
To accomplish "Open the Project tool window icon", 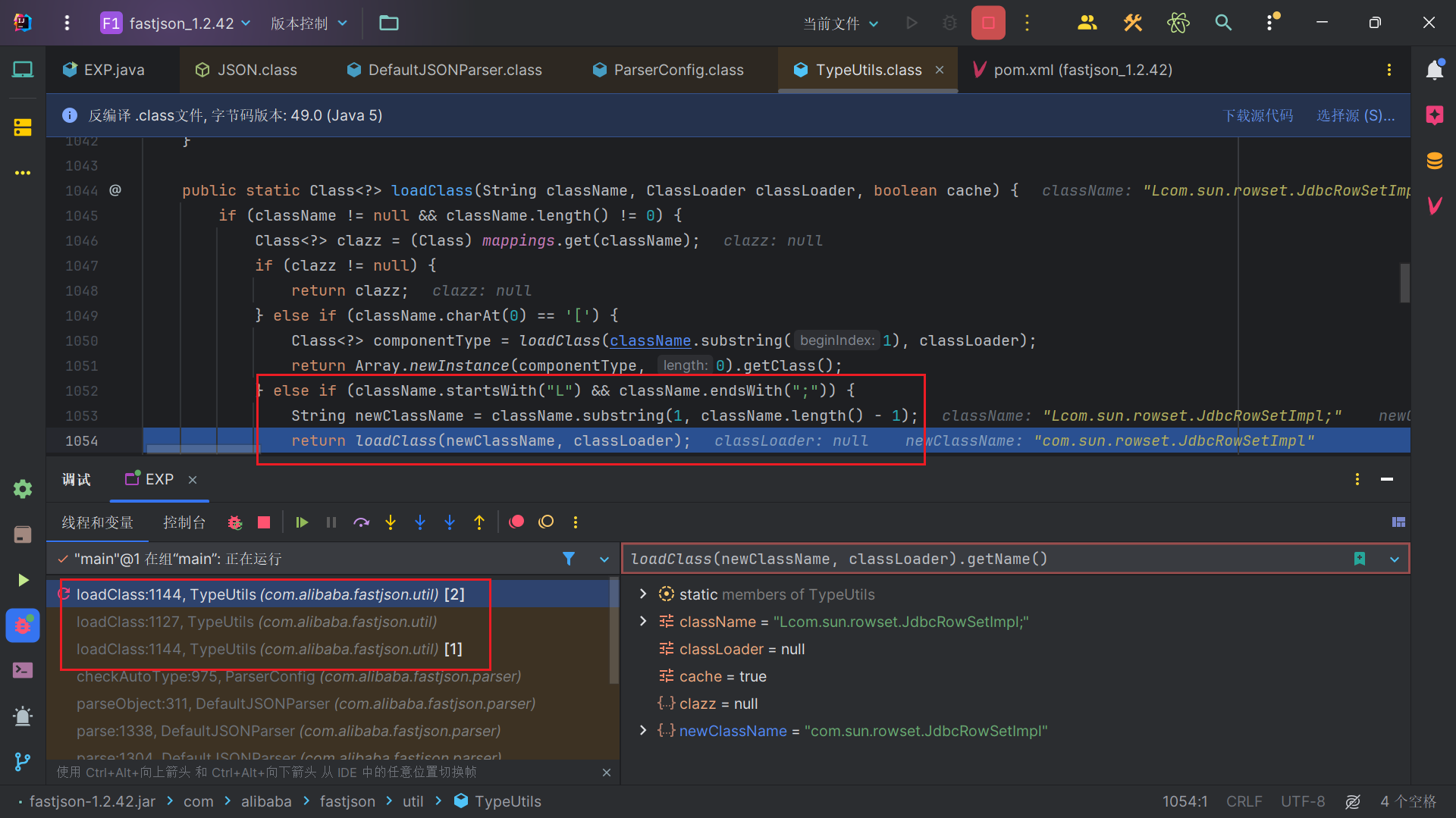I will 23,70.
